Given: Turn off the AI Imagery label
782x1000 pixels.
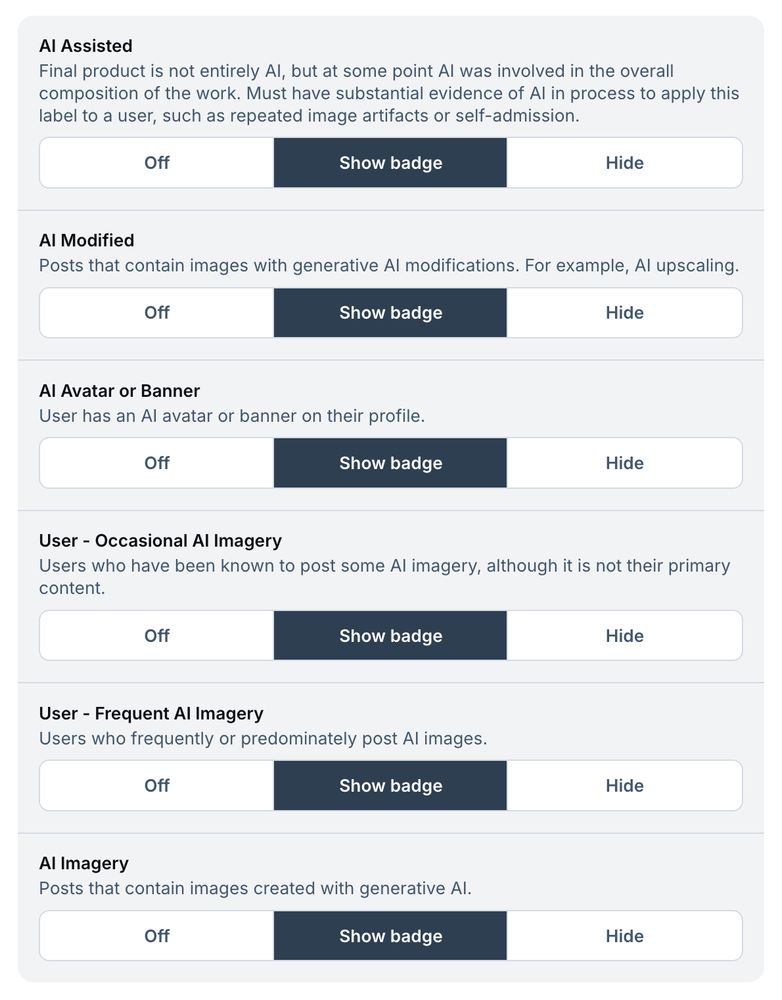Looking at the screenshot, I should point(156,935).
